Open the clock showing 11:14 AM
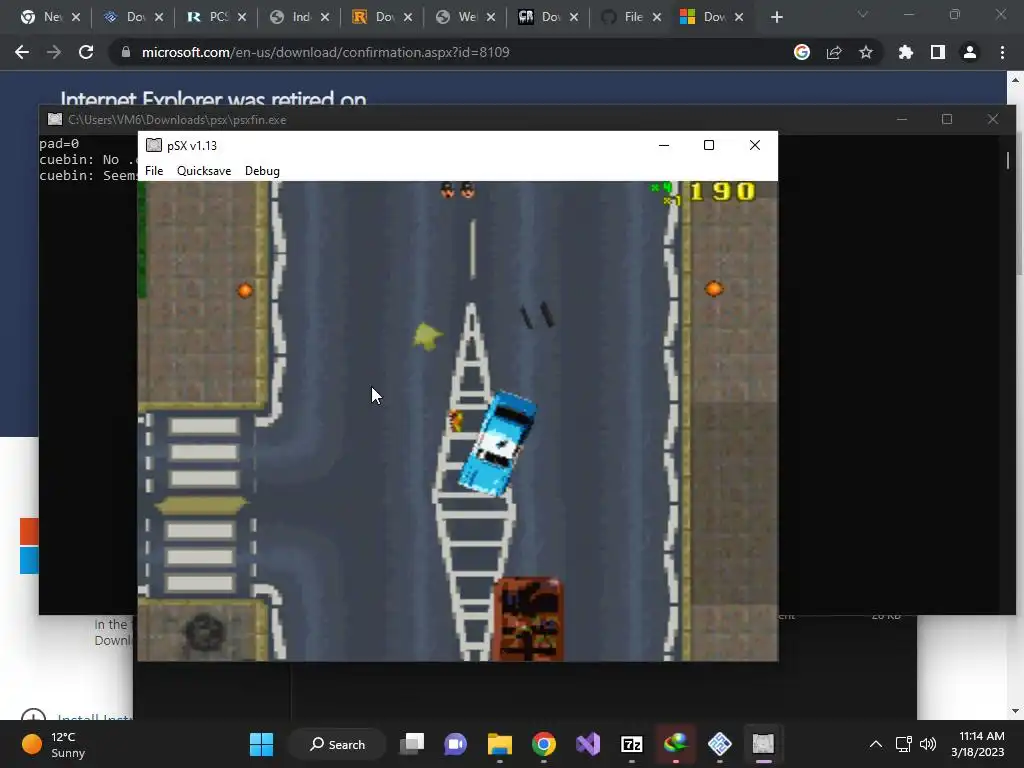Viewport: 1024px width, 768px height. tap(978, 744)
